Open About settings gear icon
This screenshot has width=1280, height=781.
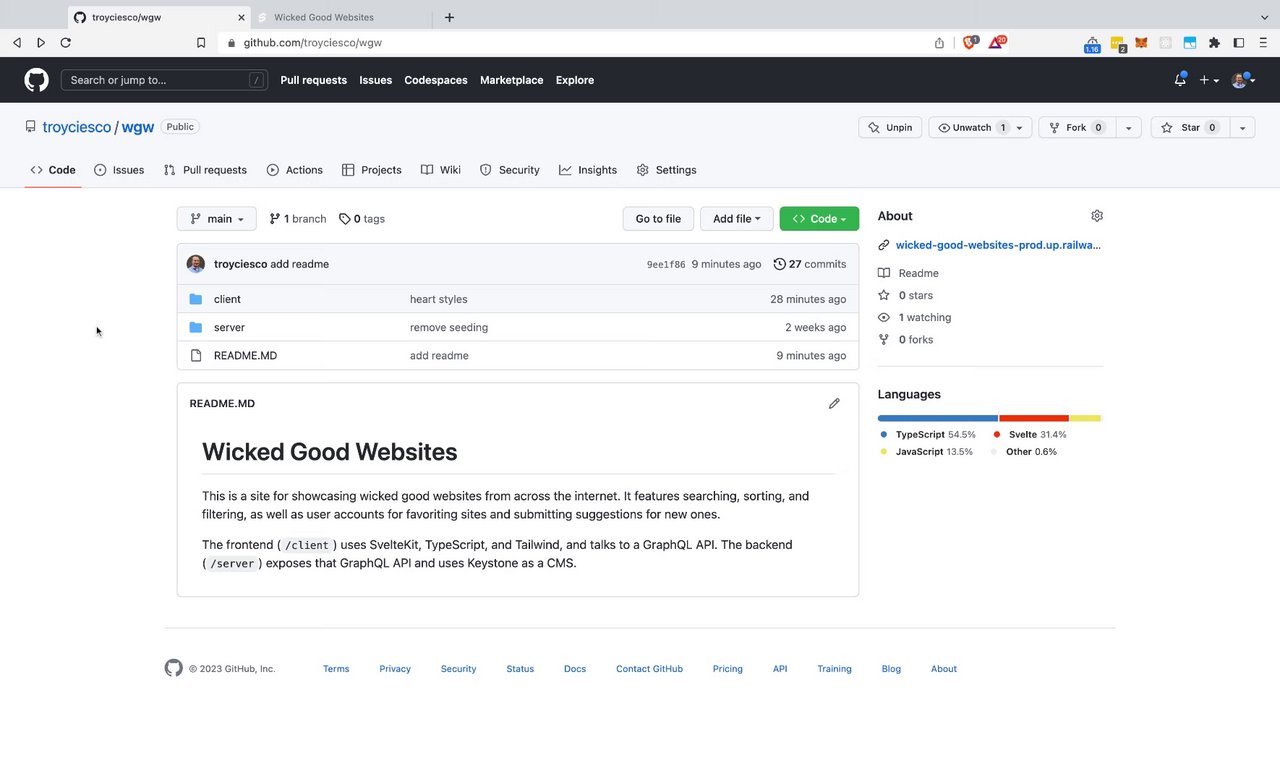(1097, 216)
